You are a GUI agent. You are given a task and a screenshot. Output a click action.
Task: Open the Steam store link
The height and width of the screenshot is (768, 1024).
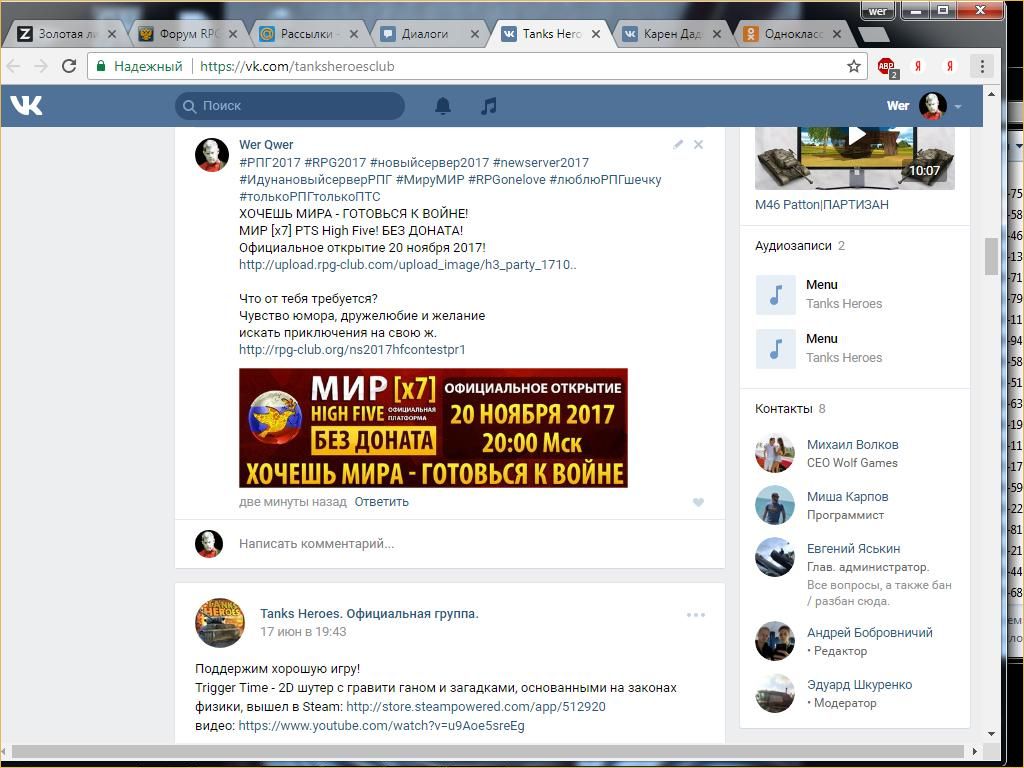[475, 707]
